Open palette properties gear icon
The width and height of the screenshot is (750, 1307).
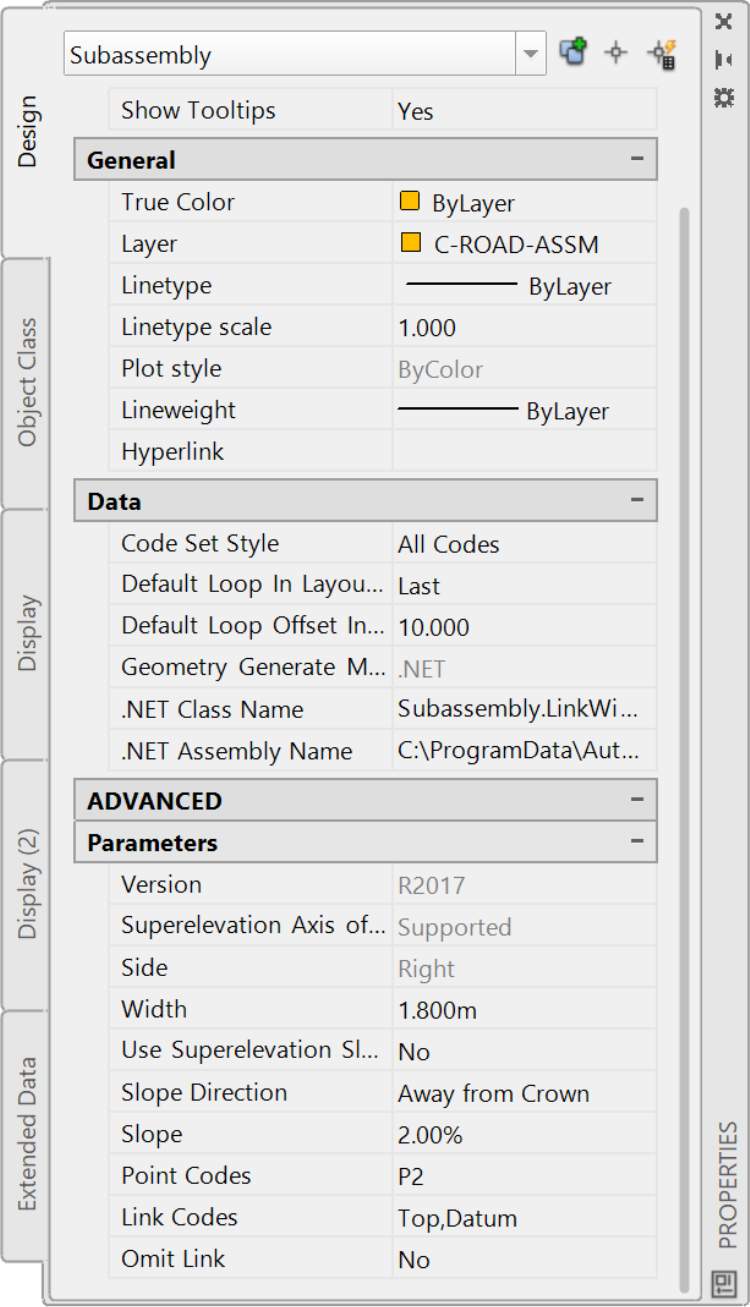coord(725,97)
